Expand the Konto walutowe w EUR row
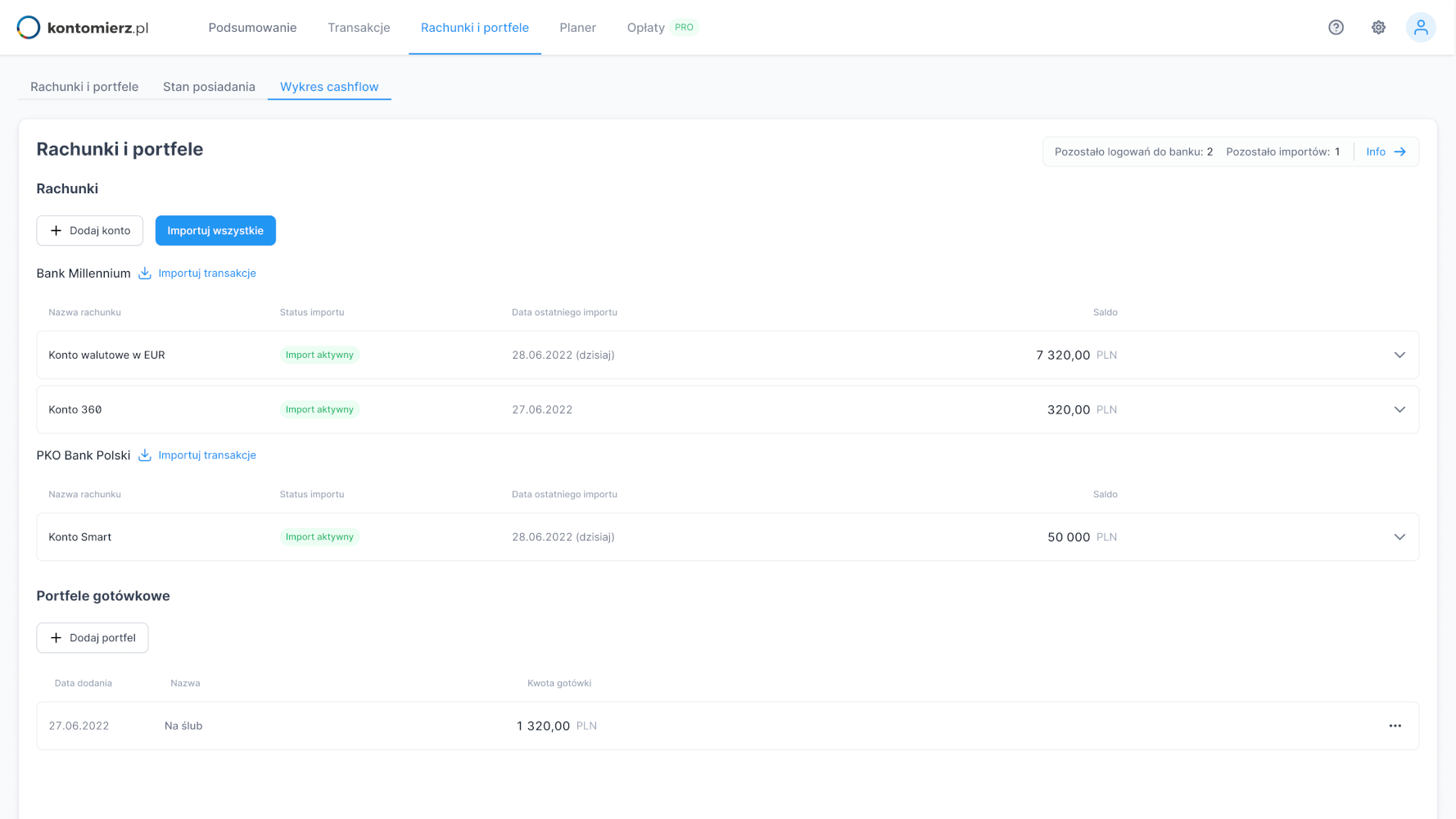1456x819 pixels. [x=1399, y=355]
